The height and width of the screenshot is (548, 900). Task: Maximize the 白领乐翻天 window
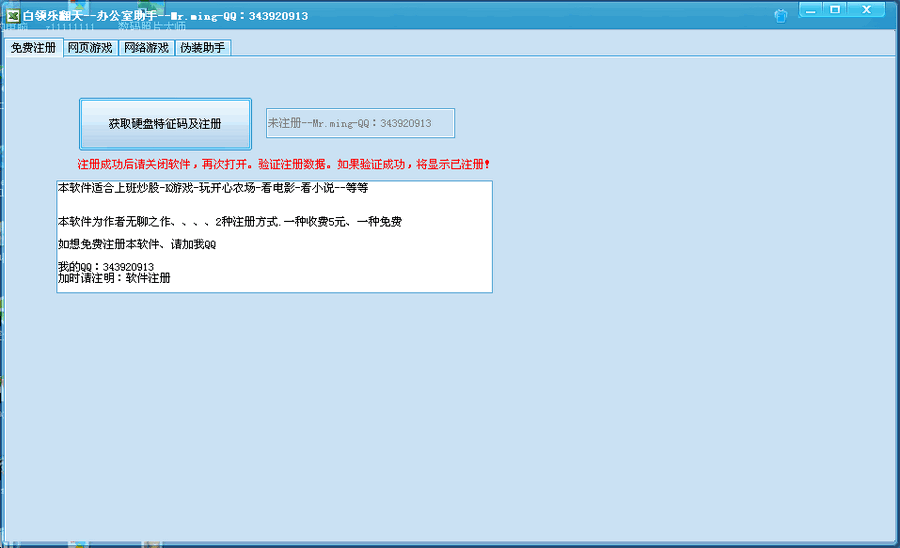[x=835, y=10]
